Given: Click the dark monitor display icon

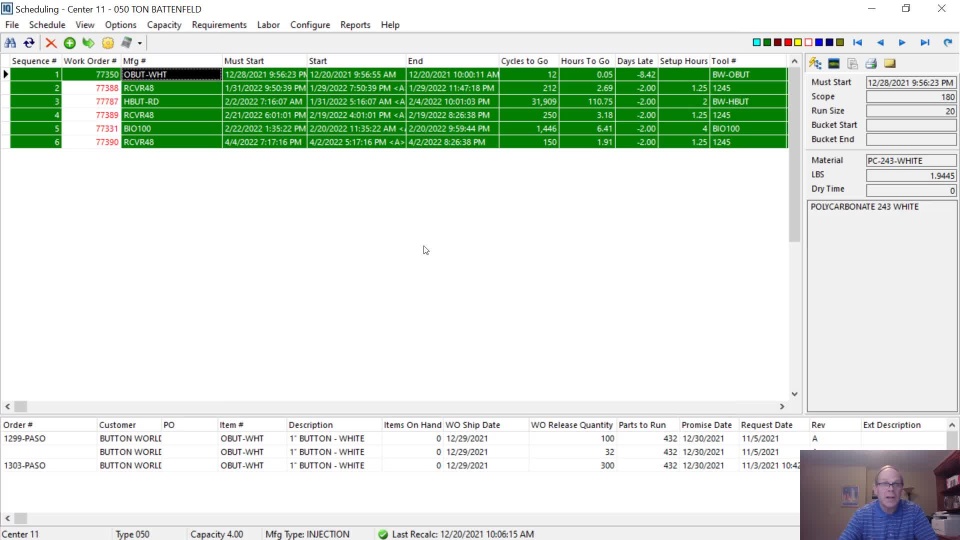Looking at the screenshot, I should click(x=834, y=63).
